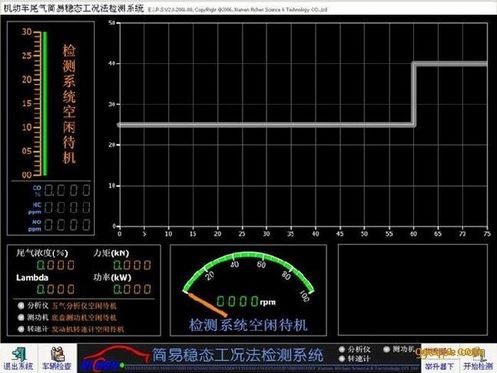Image resolution: width=497 pixels, height=373 pixels.
Task: Click the 简易稳态工况法检测系统 banner title
Action: (238, 355)
